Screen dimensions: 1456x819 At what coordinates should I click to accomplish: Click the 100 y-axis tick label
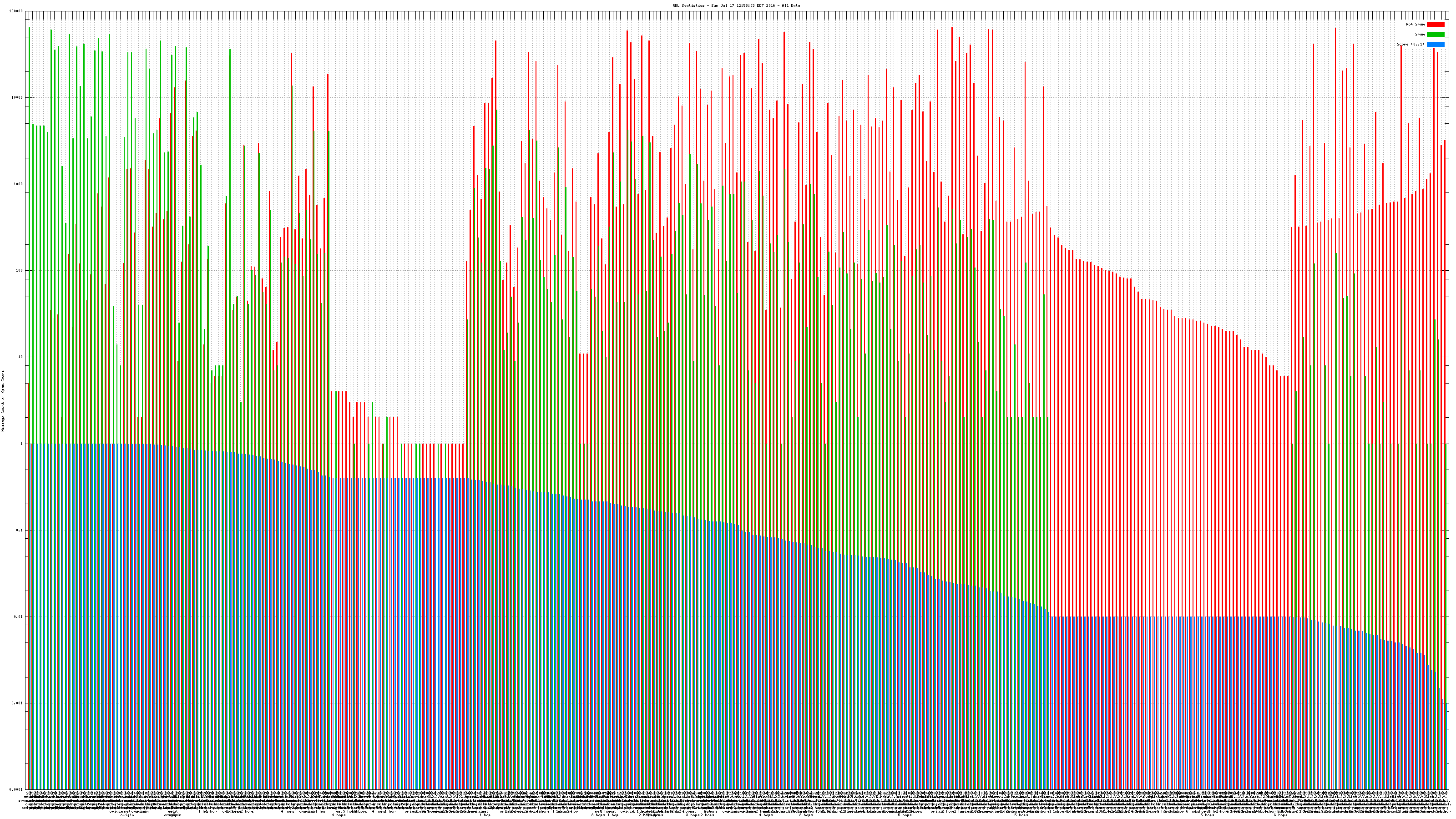coord(20,271)
